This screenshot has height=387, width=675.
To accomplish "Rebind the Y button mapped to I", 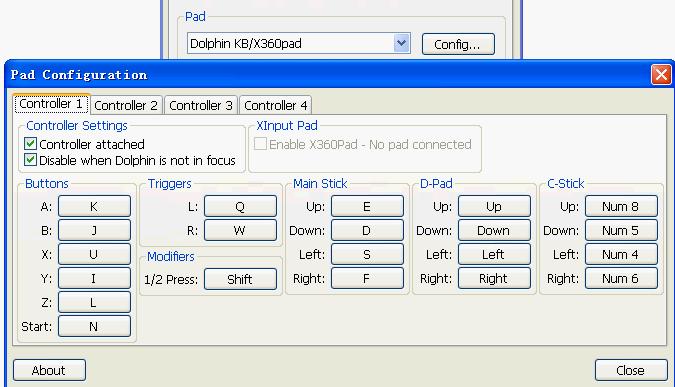I will pos(94,279).
